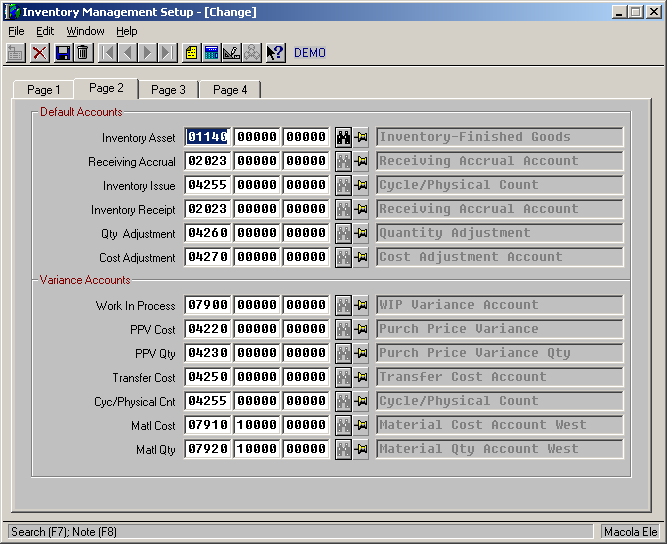Click Cost Adjustment account field 04270
The height and width of the screenshot is (544, 667).
(208, 257)
